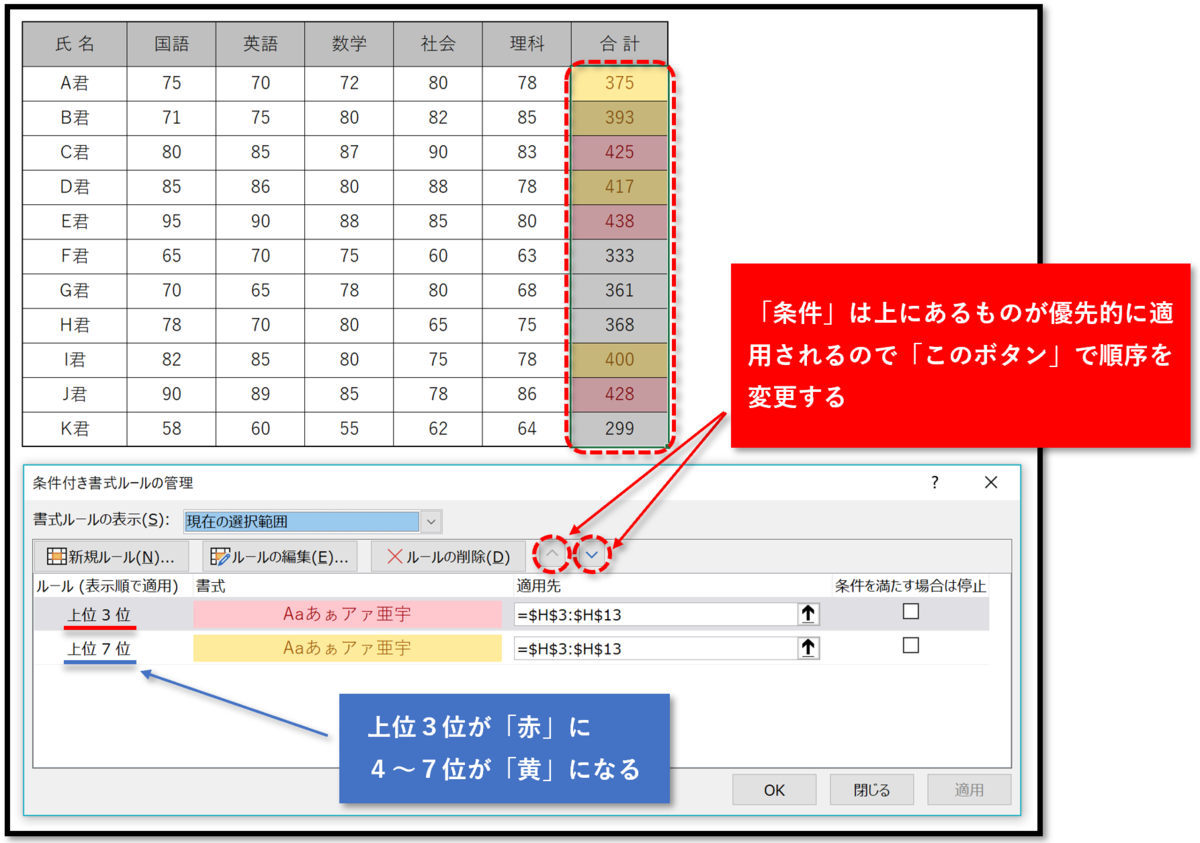Screen dimensions: 1200x843
Task: Select the 上位3位 rule row
Action: pos(98,614)
